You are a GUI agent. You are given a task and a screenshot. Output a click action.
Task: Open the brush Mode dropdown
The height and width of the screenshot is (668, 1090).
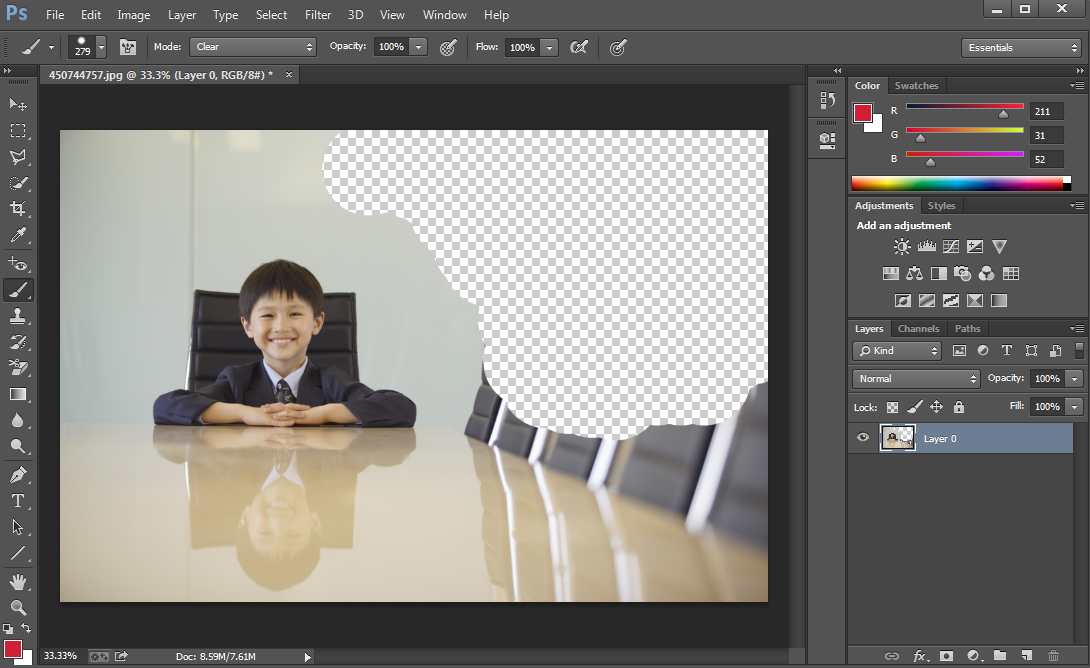tap(254, 47)
